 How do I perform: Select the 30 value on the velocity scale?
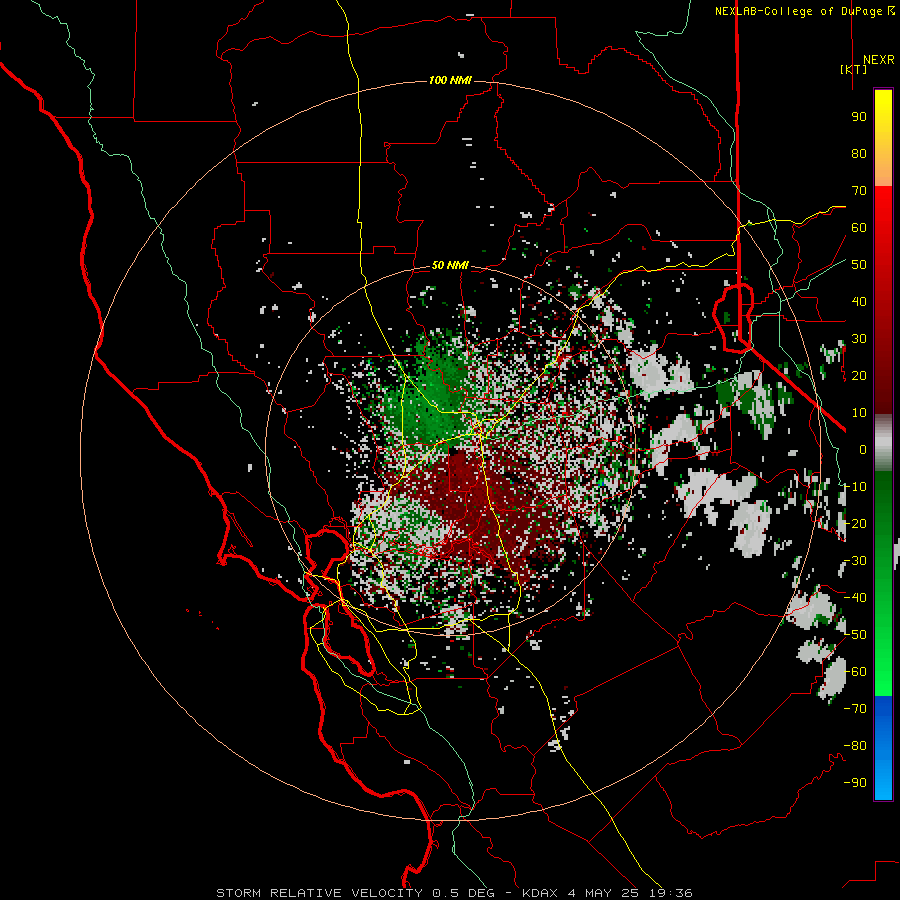coord(859,339)
